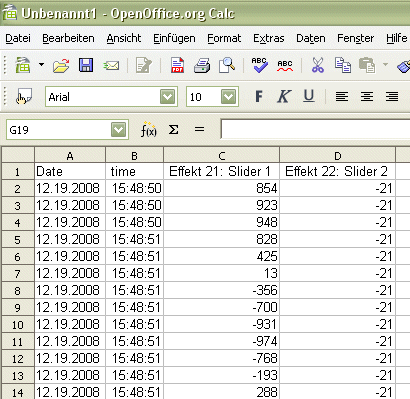Select cell with 'Effekt 21: Slider 1'

(221, 171)
